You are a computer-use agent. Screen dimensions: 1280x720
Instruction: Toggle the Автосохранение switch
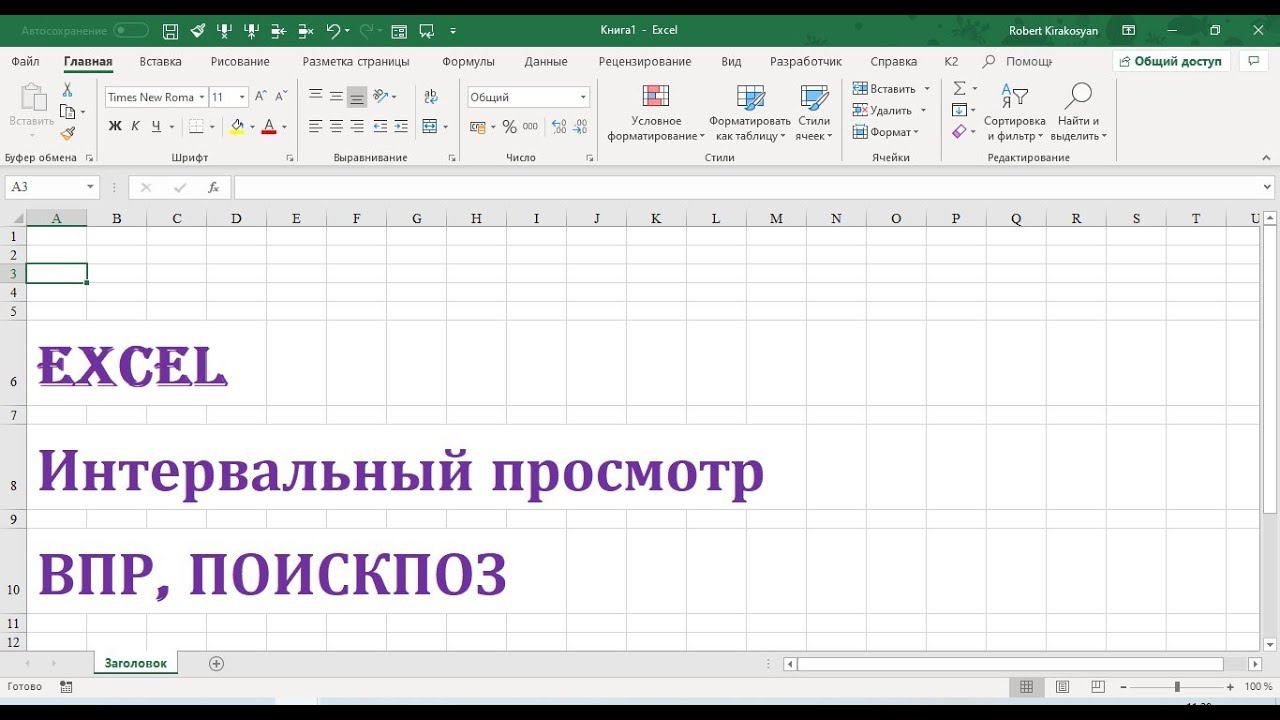(x=131, y=31)
